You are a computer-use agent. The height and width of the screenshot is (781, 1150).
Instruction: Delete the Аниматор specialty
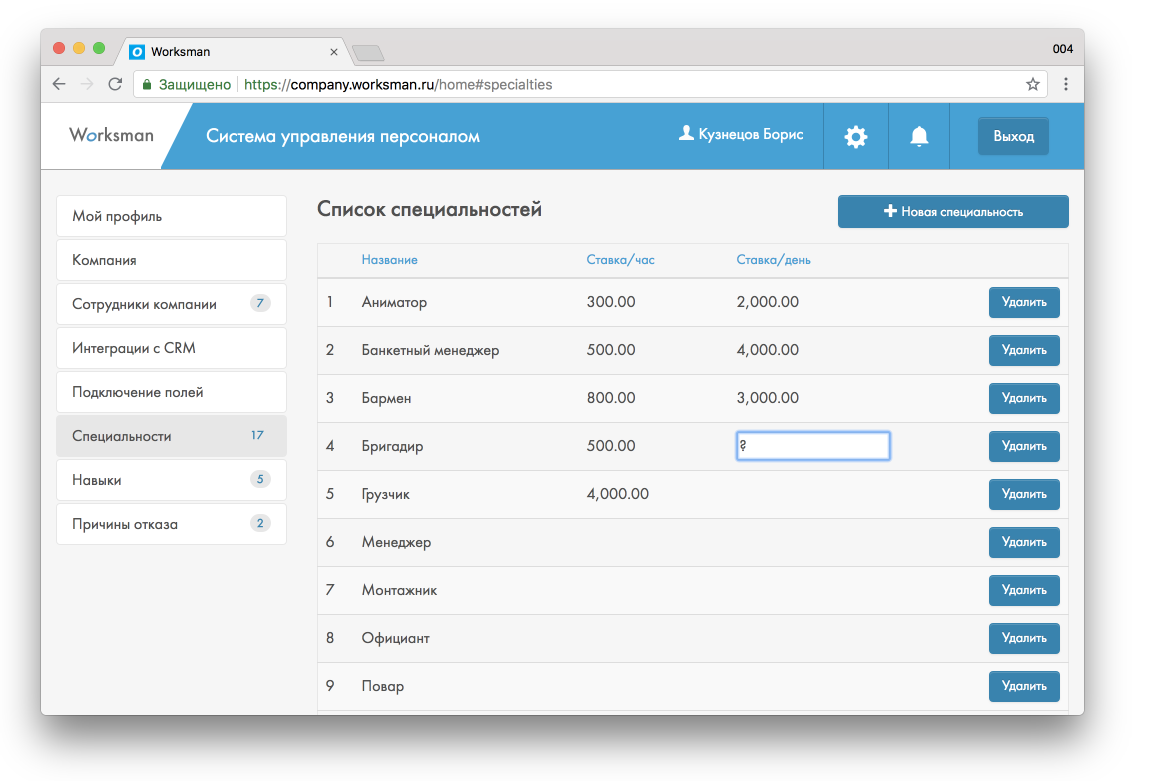1024,302
